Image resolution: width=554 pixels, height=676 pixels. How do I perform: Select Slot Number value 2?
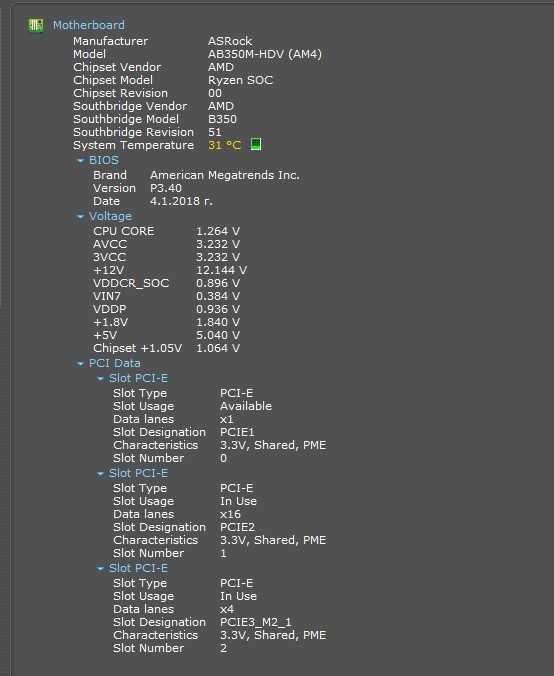click(x=223, y=648)
